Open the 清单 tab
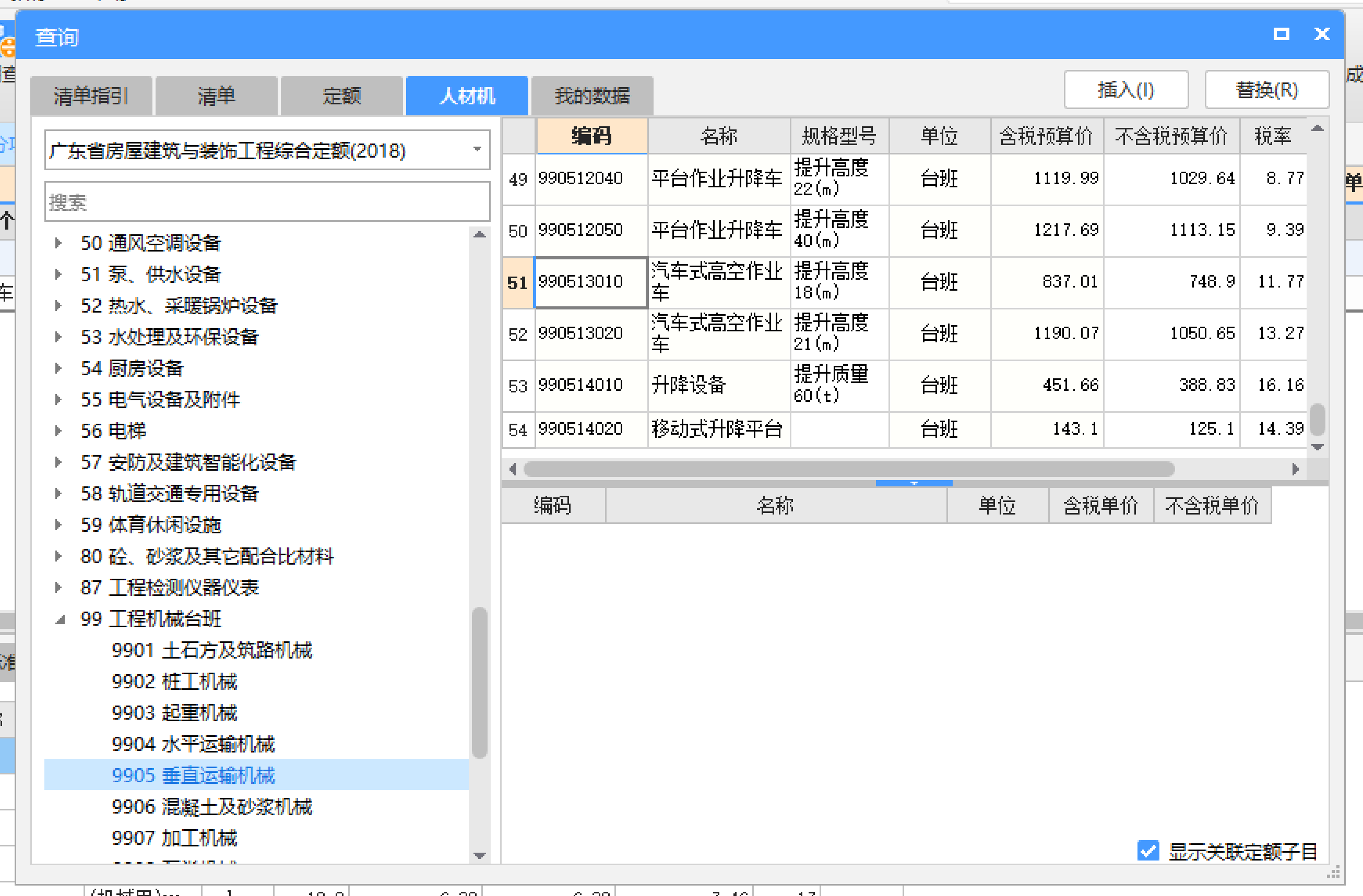The height and width of the screenshot is (896, 1363). point(216,95)
